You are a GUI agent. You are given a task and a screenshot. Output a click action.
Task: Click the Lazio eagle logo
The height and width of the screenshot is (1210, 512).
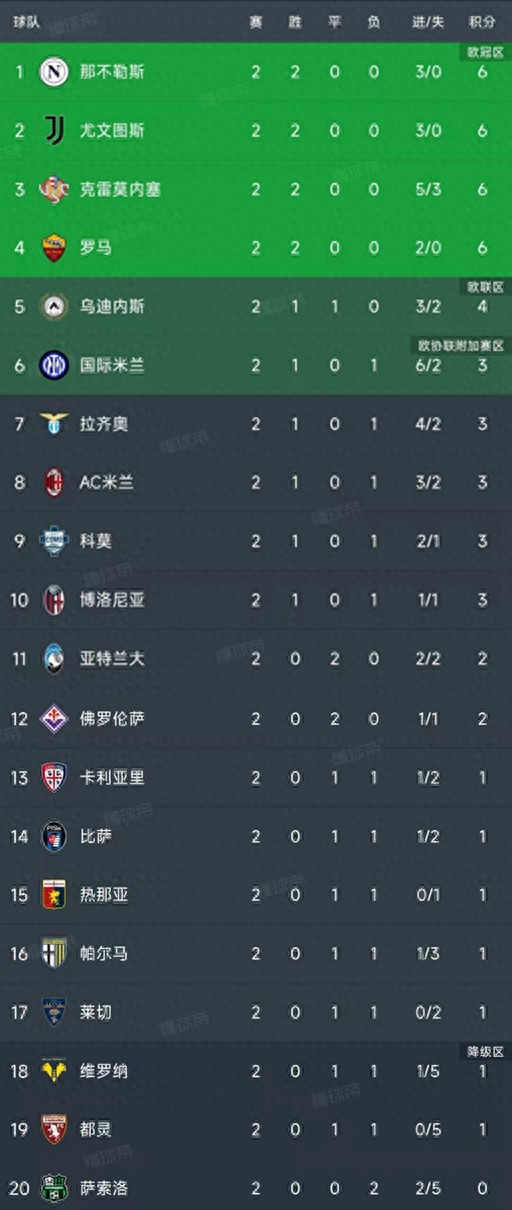pos(54,424)
